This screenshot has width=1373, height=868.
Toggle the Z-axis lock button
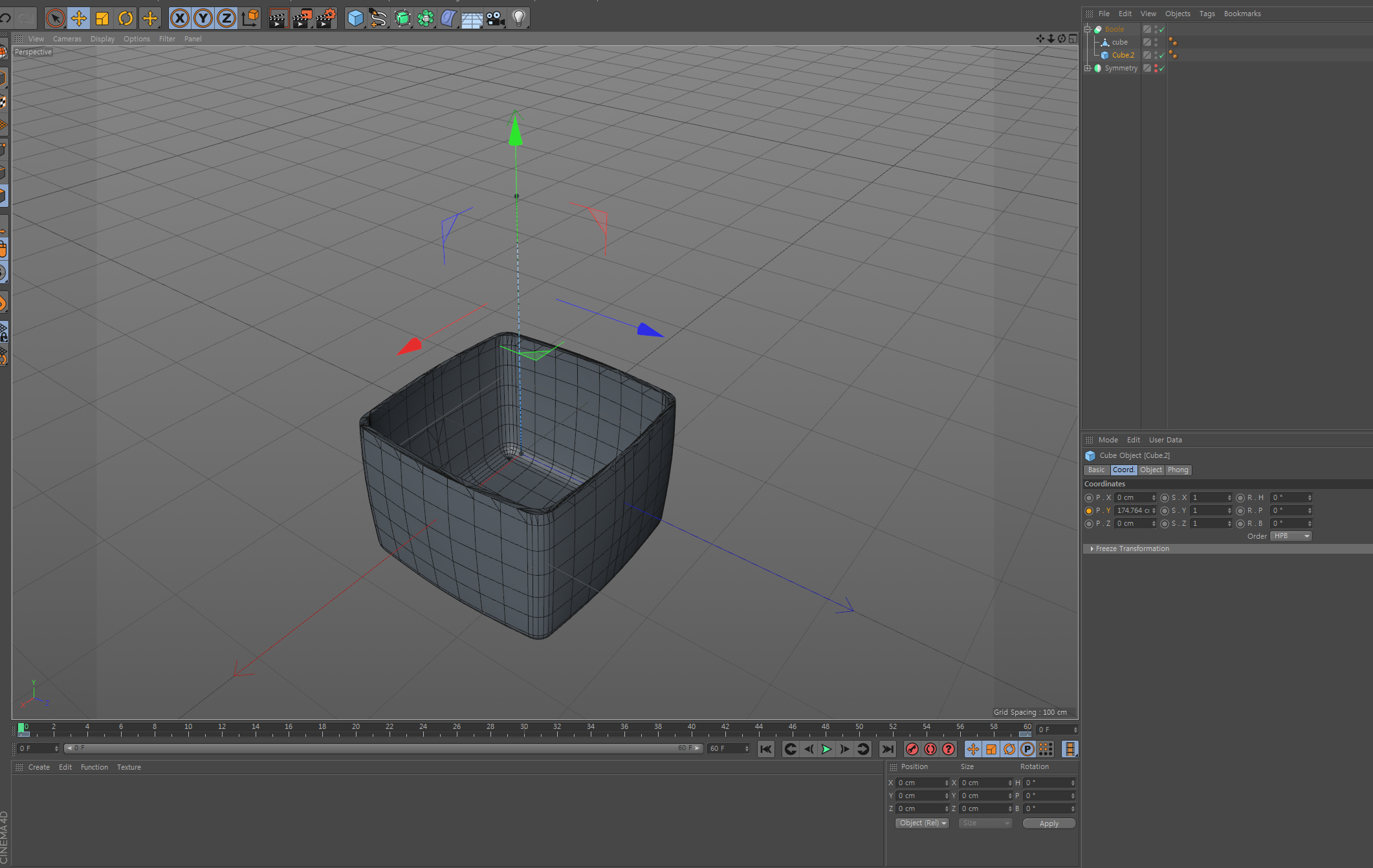pyautogui.click(x=226, y=19)
